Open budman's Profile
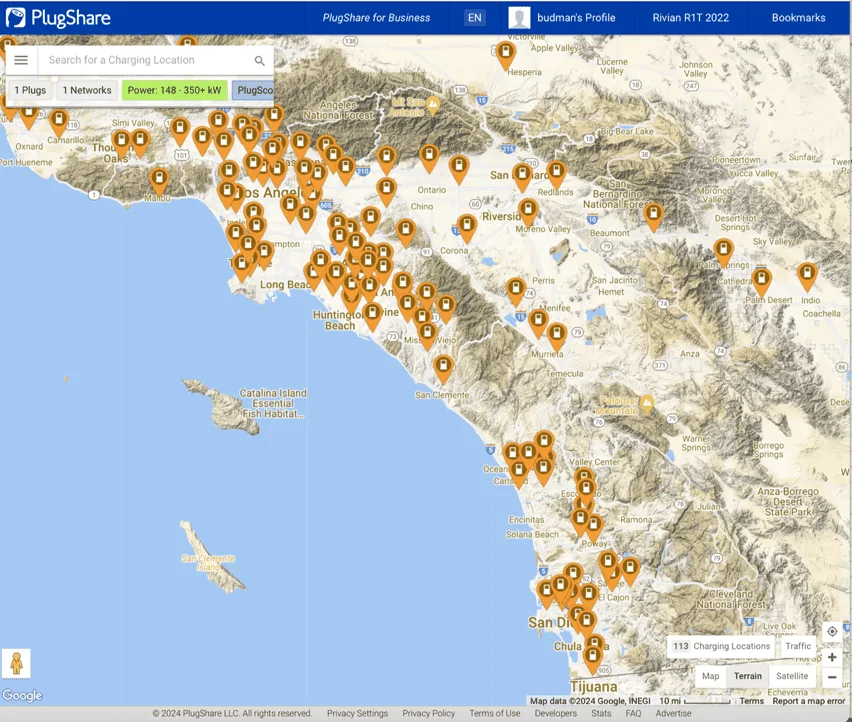The width and height of the screenshot is (852, 722). pos(576,17)
